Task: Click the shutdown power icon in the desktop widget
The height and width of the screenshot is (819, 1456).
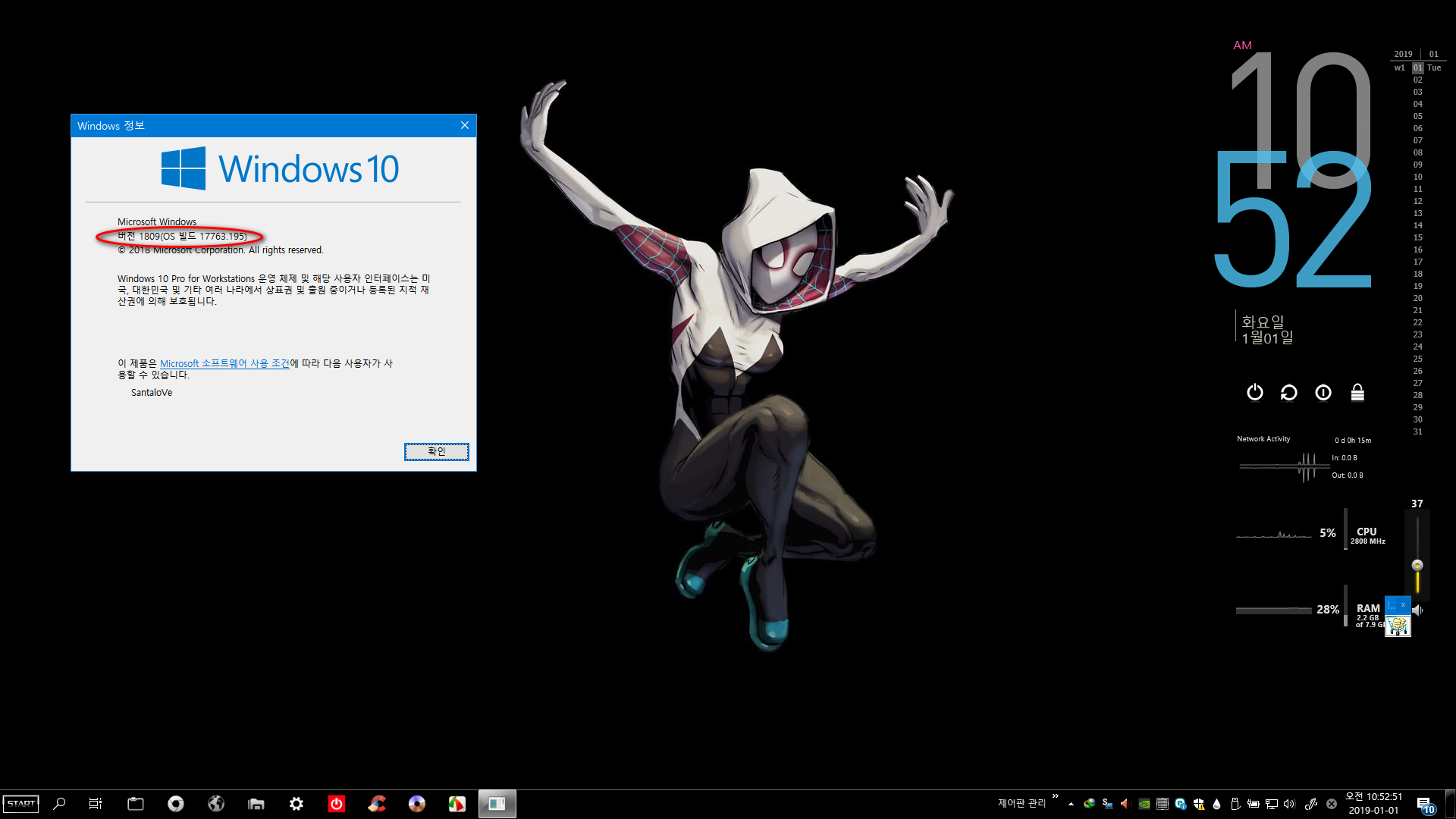Action: [x=1255, y=392]
